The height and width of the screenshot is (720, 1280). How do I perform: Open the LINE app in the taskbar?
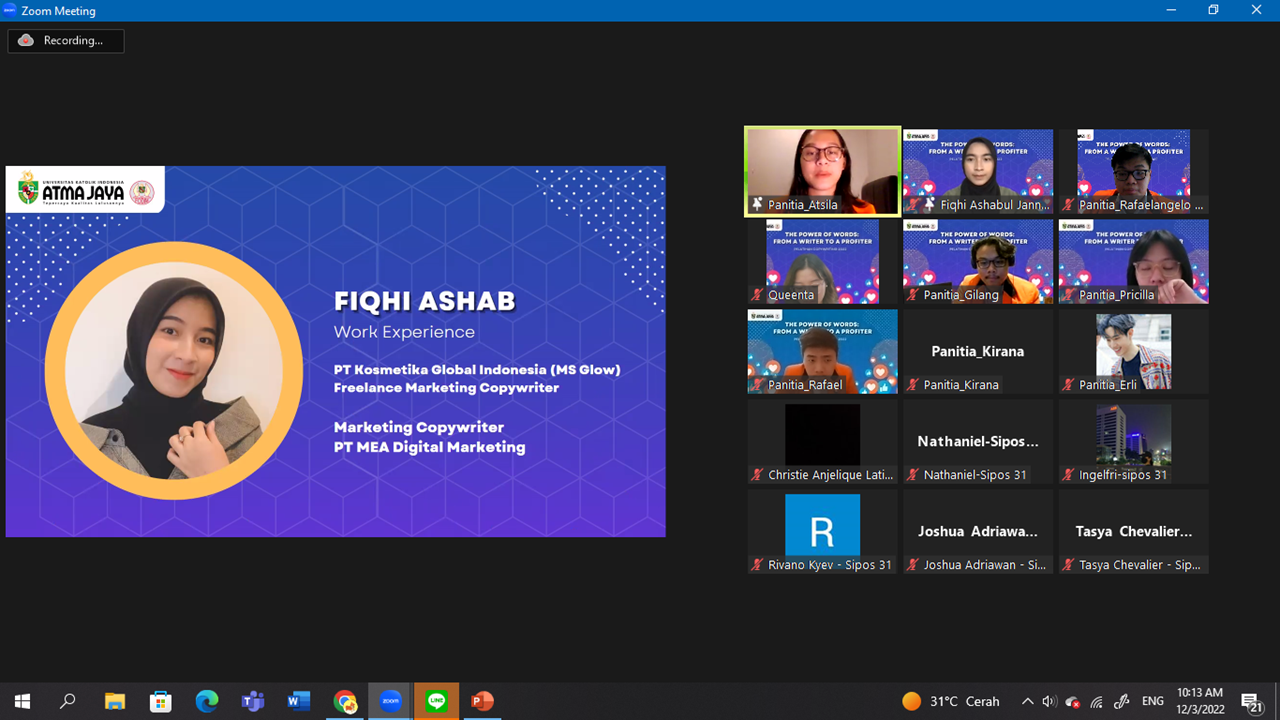click(436, 701)
